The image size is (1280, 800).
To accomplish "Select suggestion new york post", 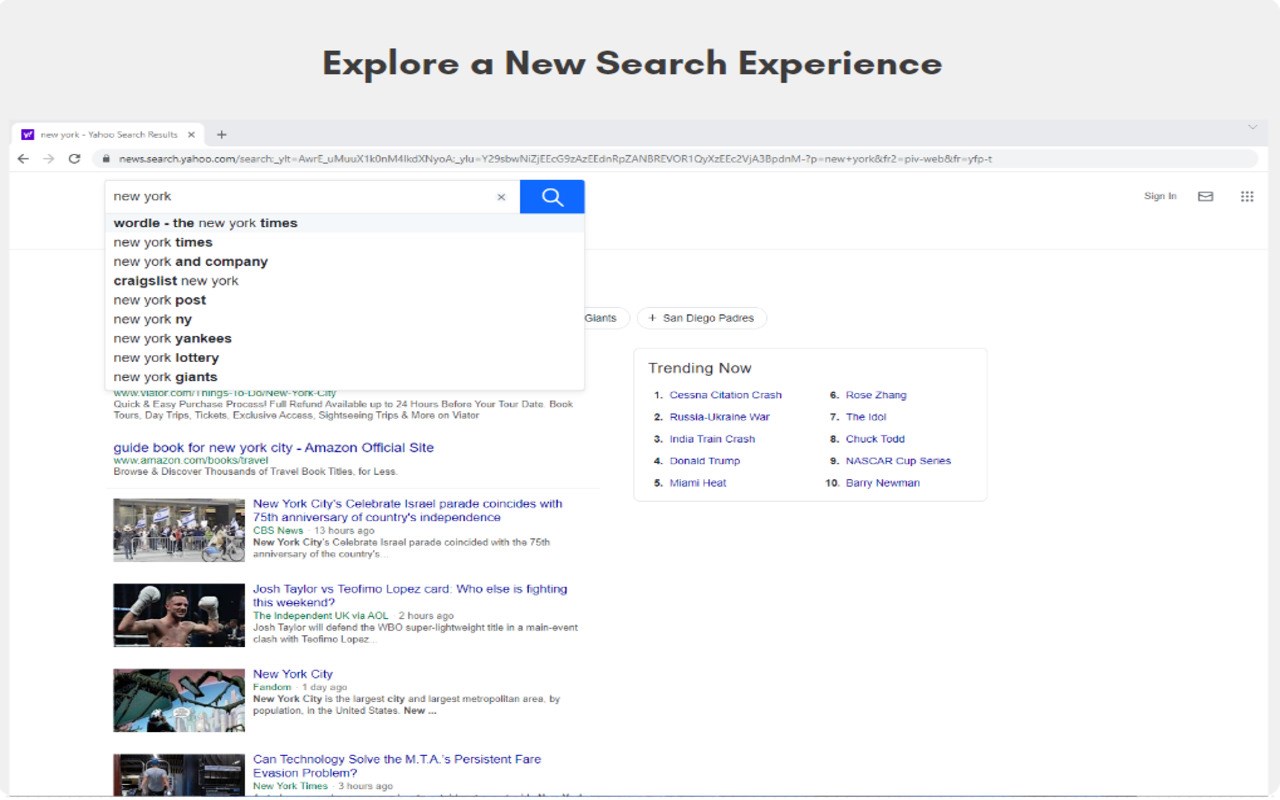I will pos(344,300).
